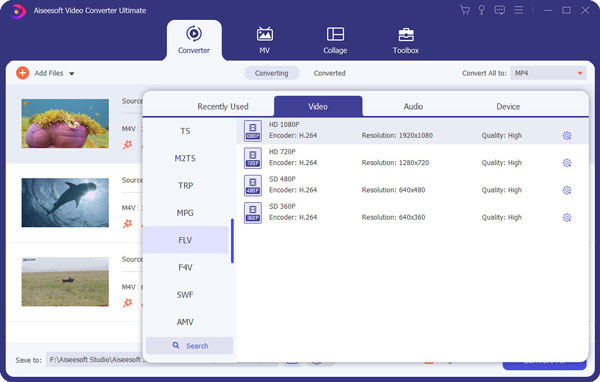The height and width of the screenshot is (382, 600).
Task: Select the F4V format in list
Action: (x=185, y=267)
